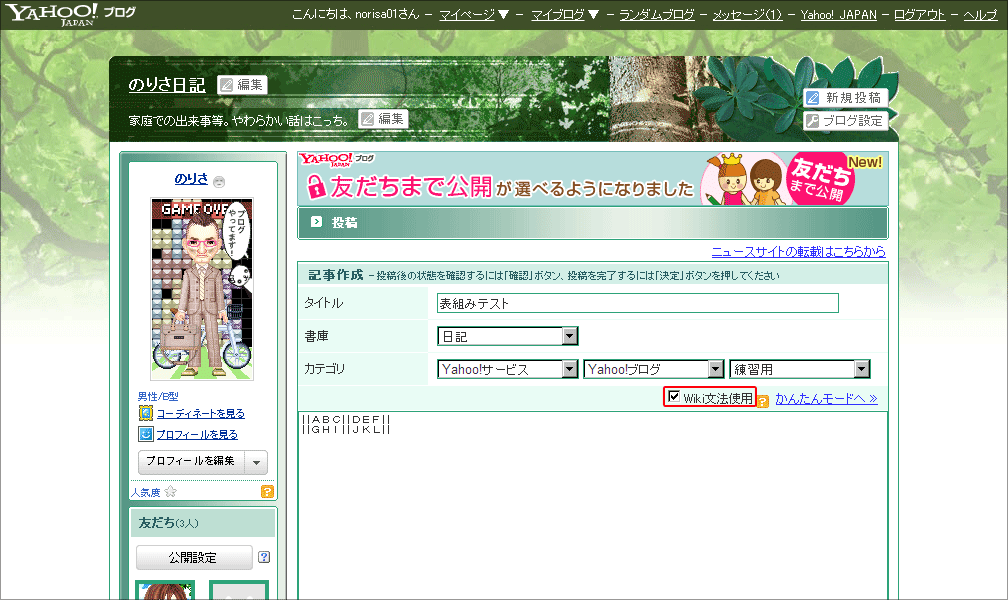
Task: Open the プロフィールを見る link
Action: 197,435
